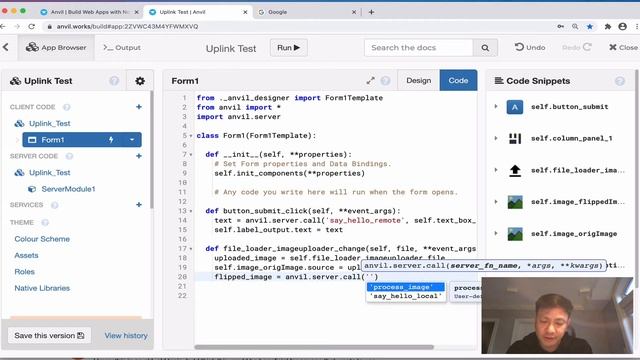
Task: Open Assets in theme section
Action: click(x=26, y=255)
